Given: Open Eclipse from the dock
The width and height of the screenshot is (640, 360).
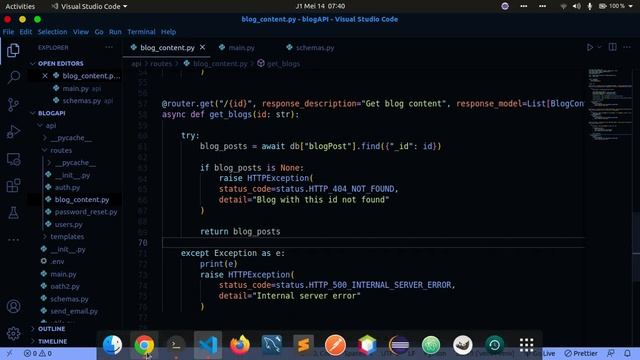Looking at the screenshot, I should pyautogui.click(x=399, y=345).
